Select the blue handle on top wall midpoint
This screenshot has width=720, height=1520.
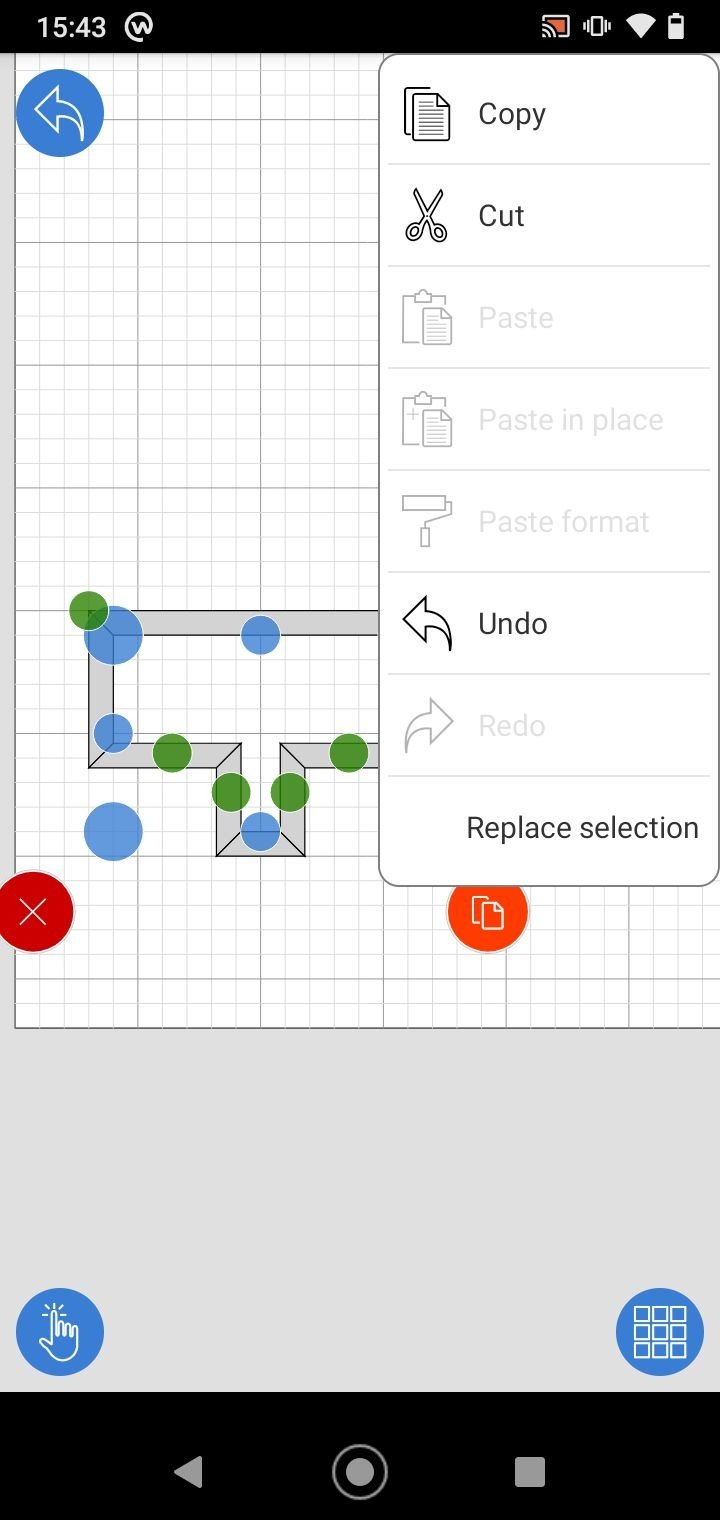tap(260, 635)
